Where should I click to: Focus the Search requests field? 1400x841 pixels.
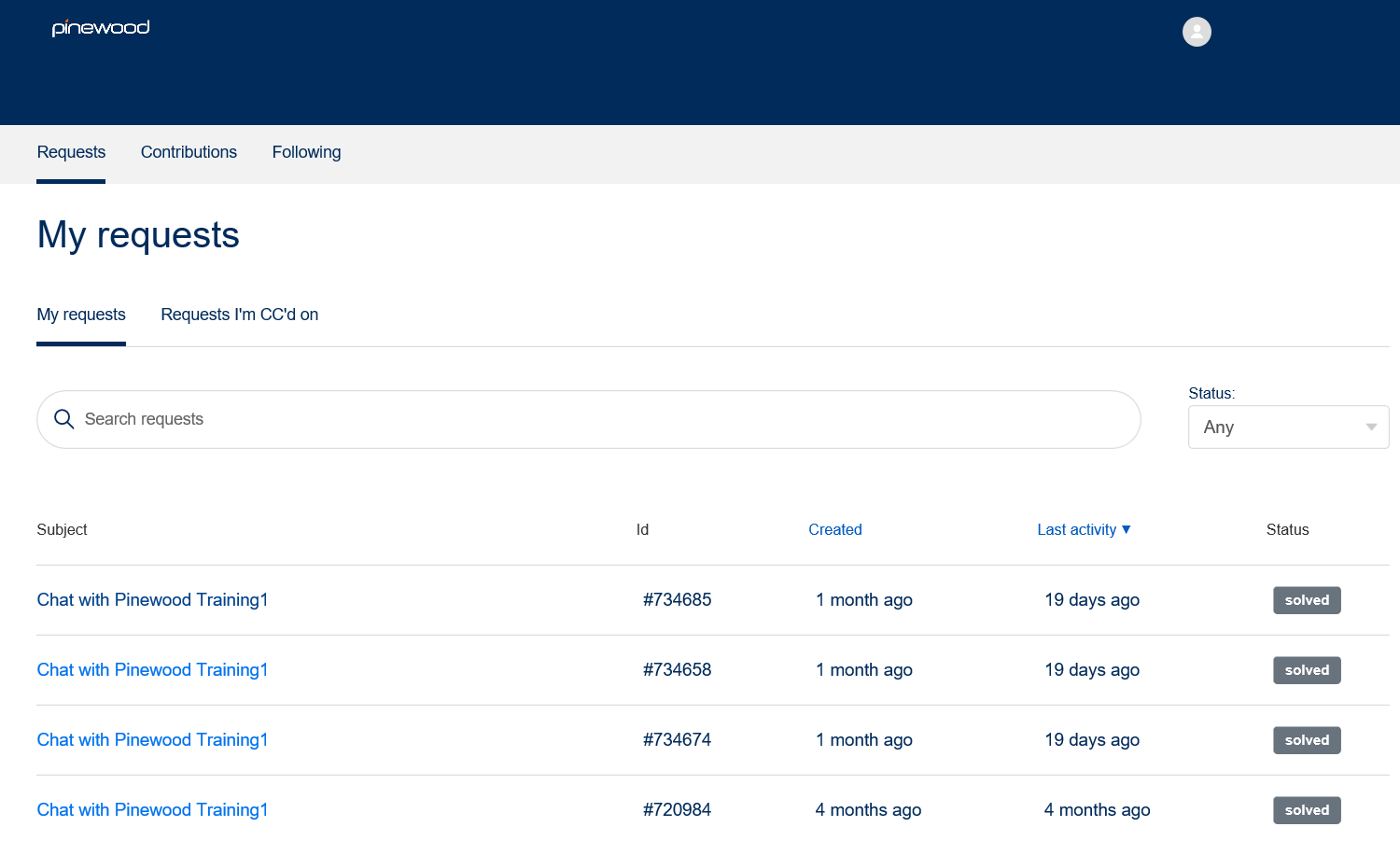(x=589, y=419)
